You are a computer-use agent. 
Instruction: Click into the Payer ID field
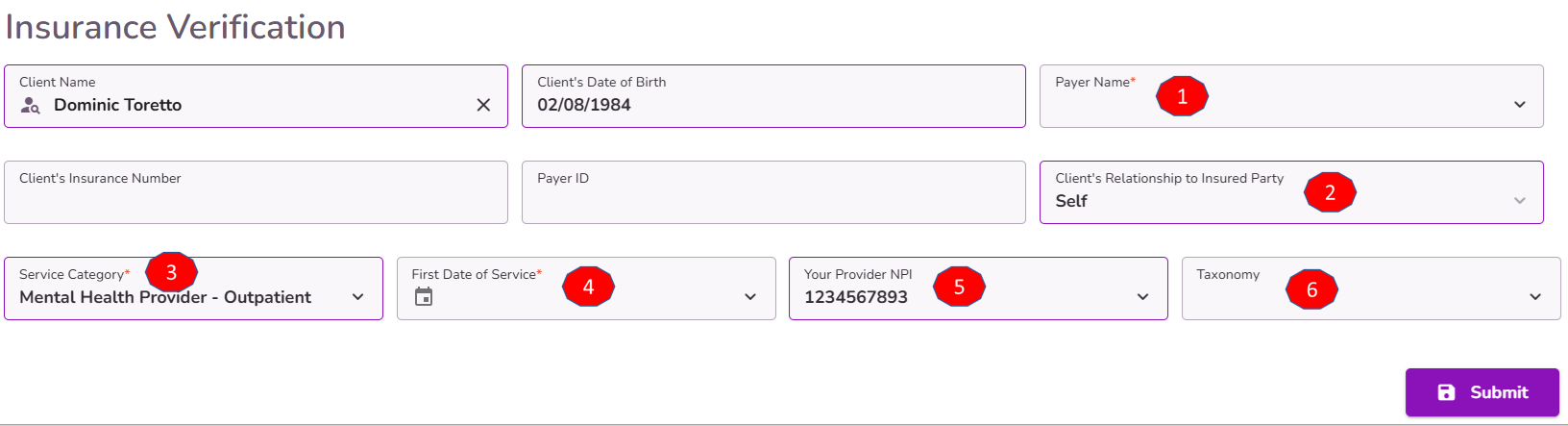tap(773, 192)
